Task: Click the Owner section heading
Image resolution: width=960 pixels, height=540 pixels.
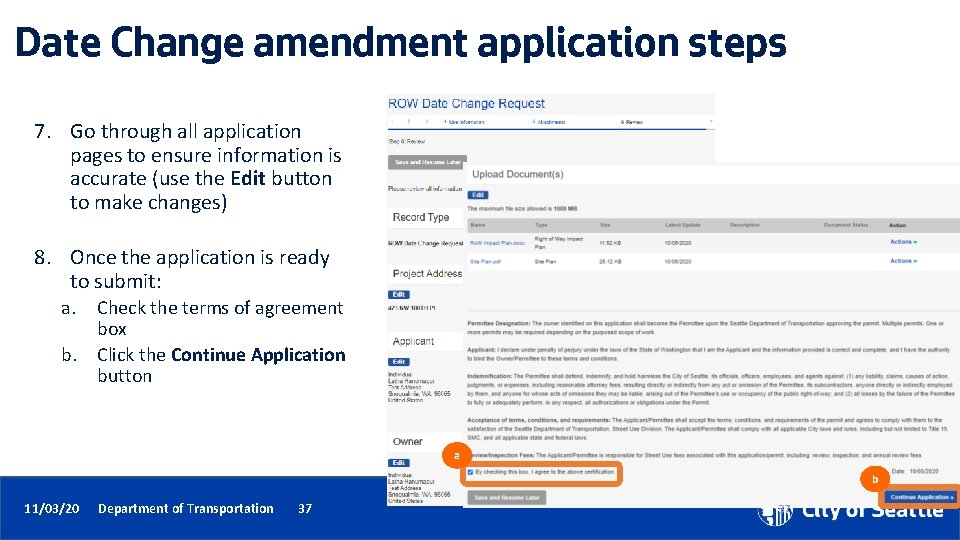Action: click(407, 441)
